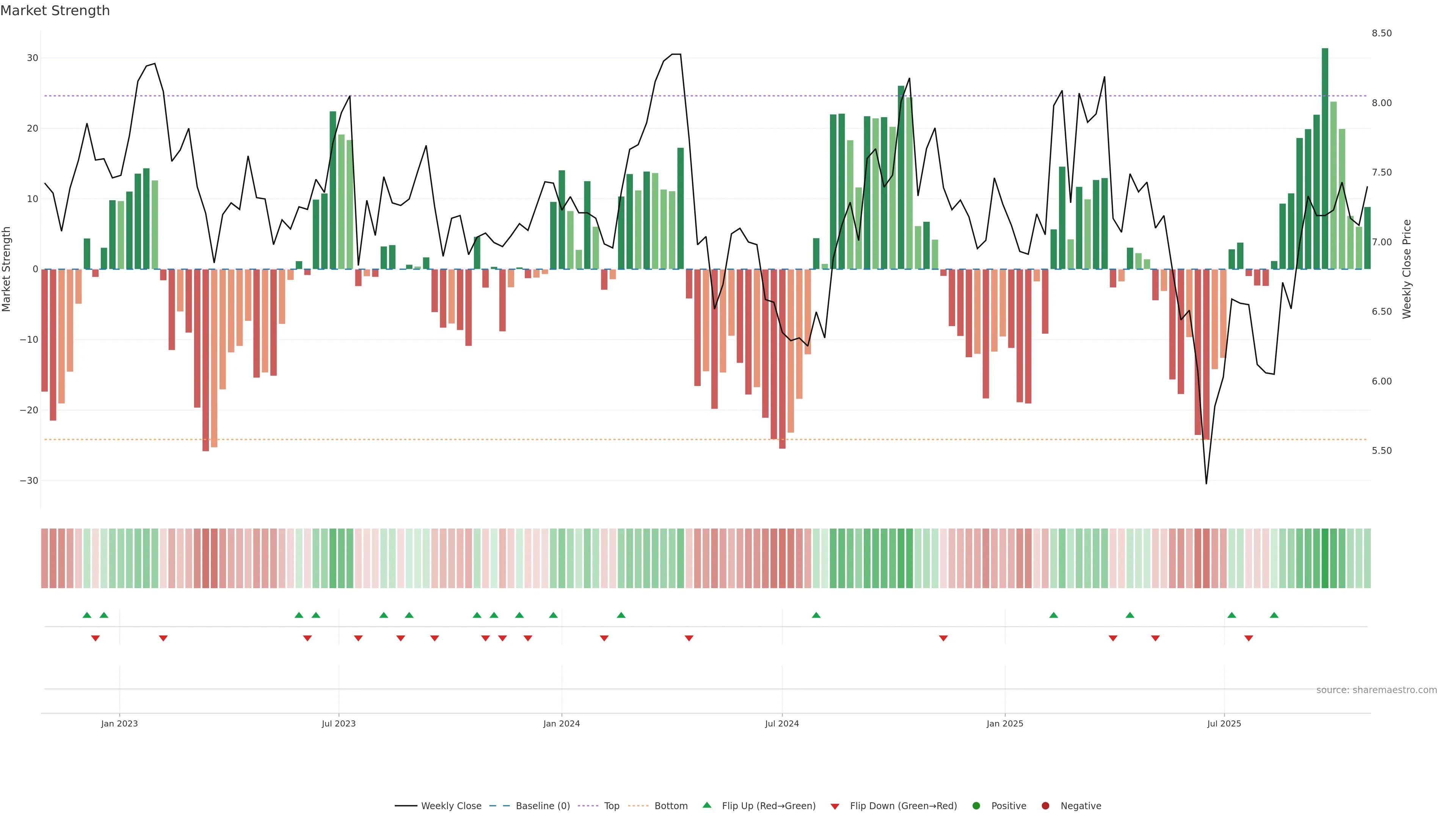
Task: Toggle the Weekly Close legend entry
Action: [450, 806]
